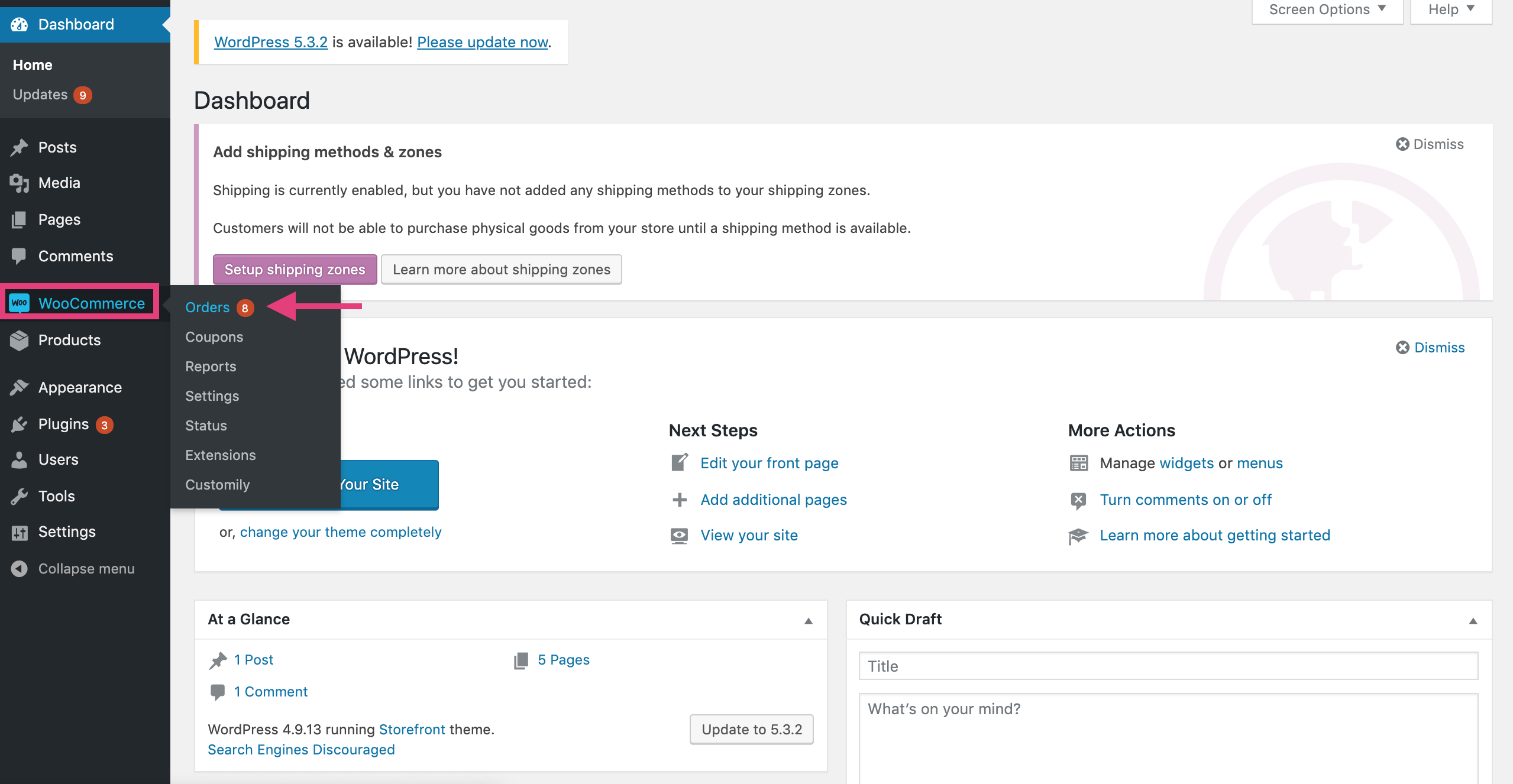Click the Posts pushpin icon in sidebar
The height and width of the screenshot is (784, 1513).
[19, 147]
